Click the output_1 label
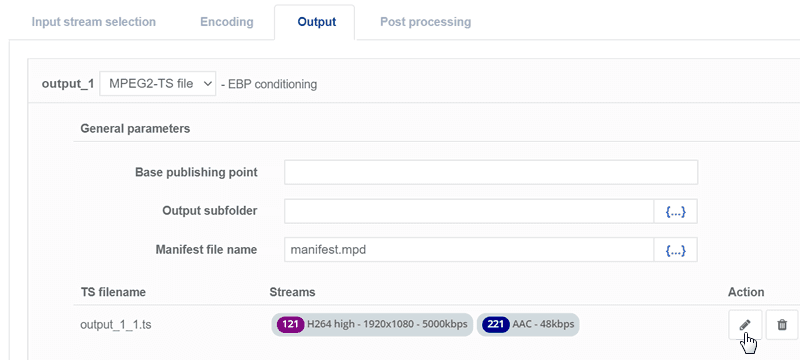This screenshot has height=360, width=800. [68, 84]
